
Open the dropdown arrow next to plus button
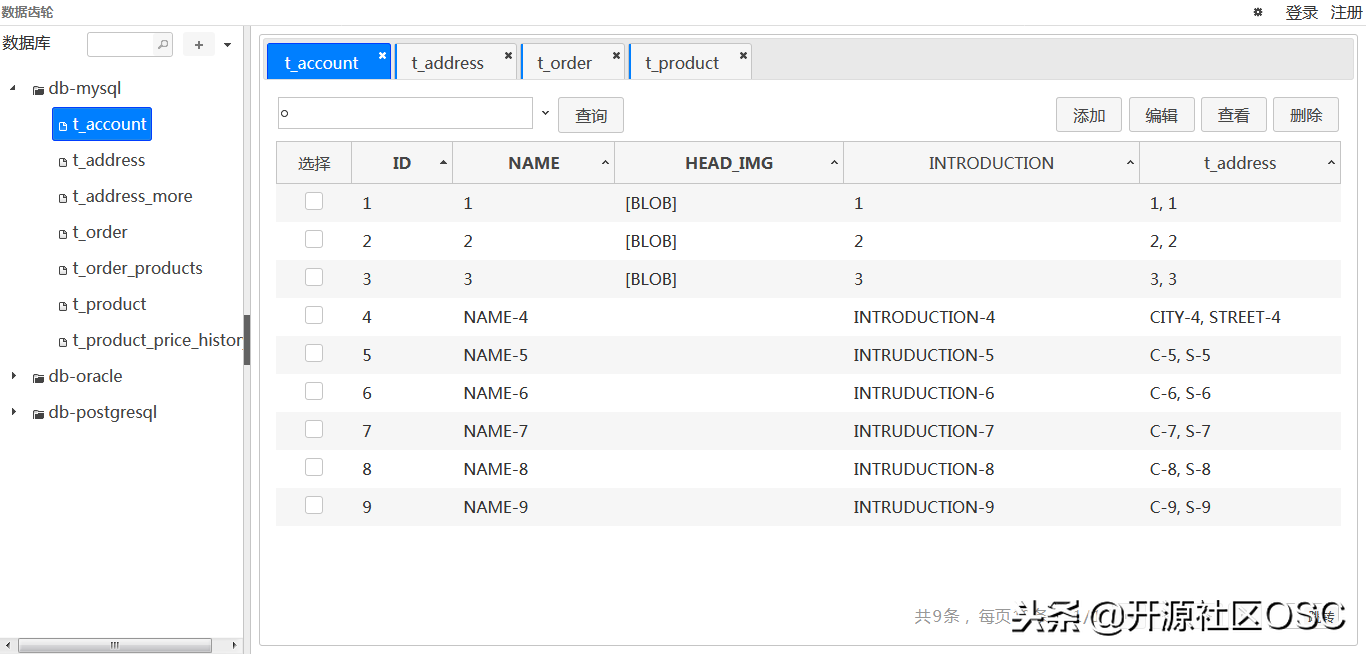(227, 45)
